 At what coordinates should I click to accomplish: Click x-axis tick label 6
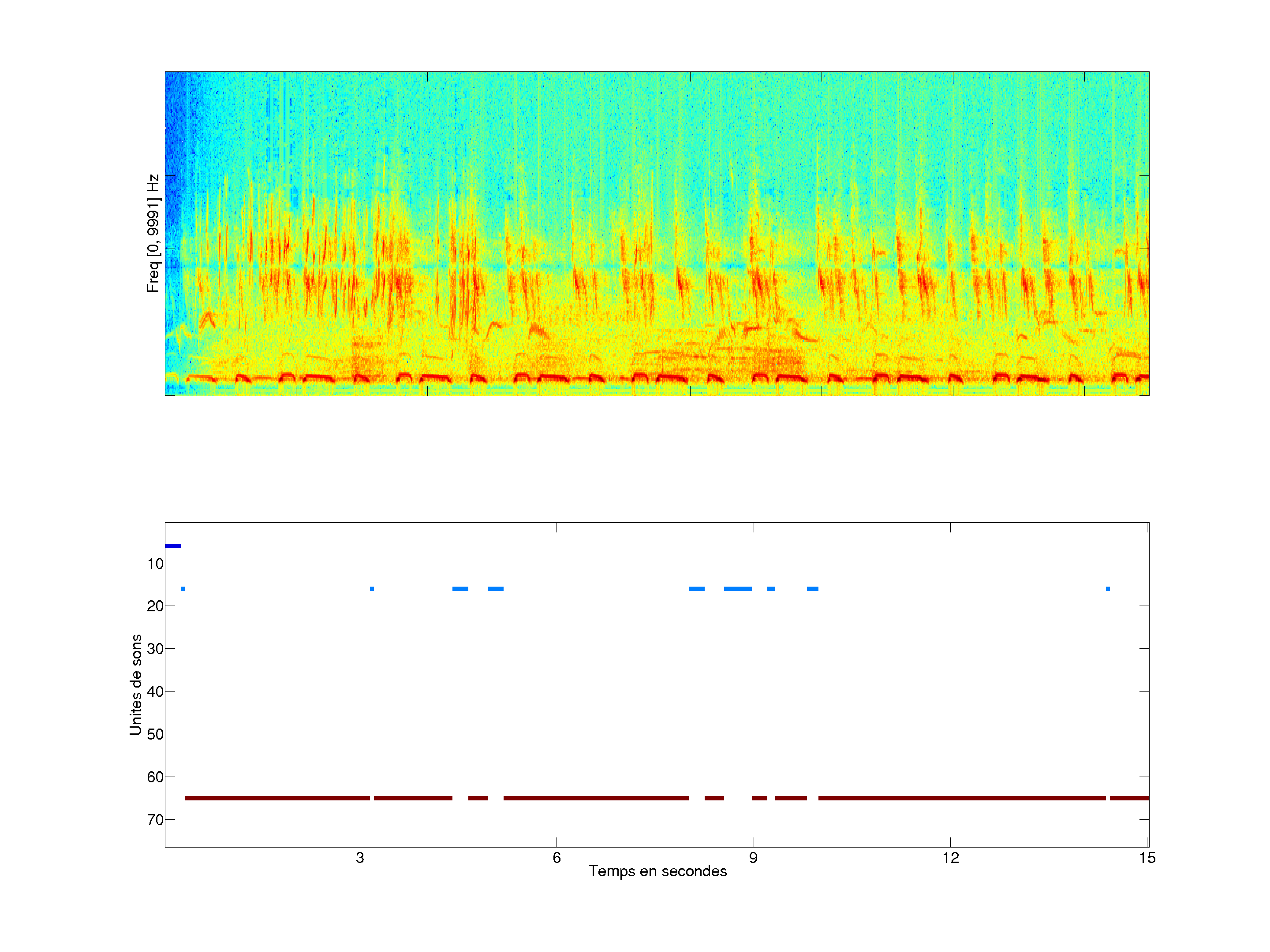click(x=557, y=858)
